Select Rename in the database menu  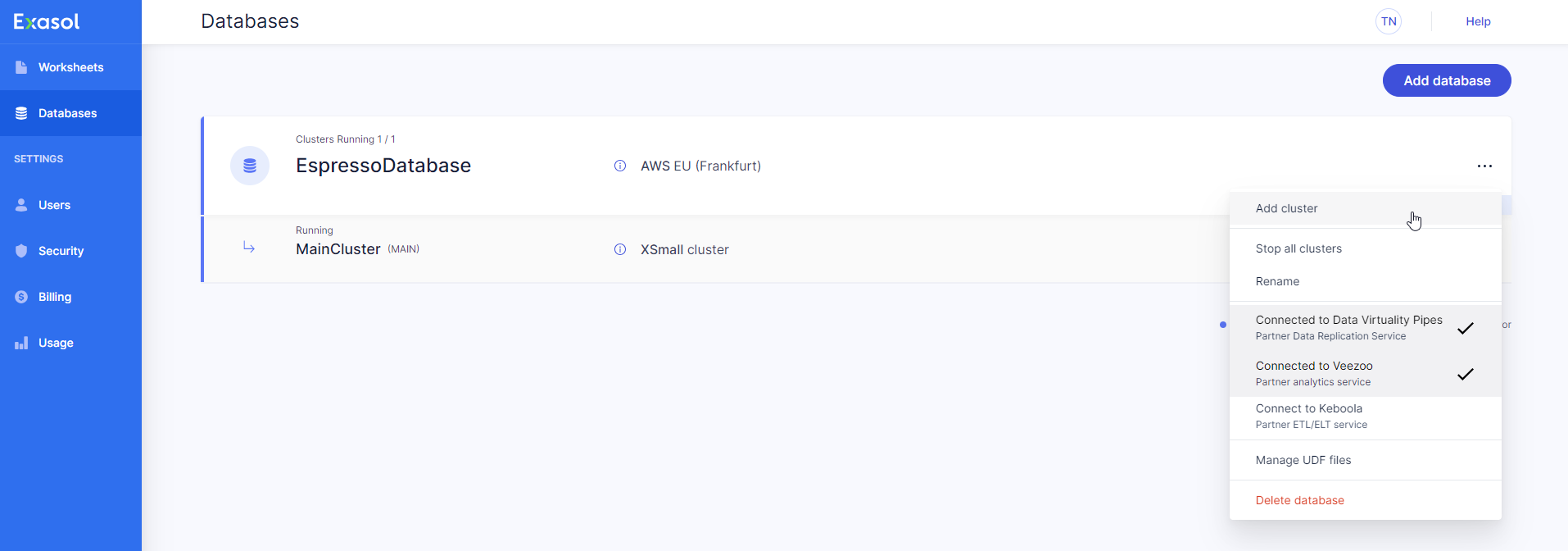[1277, 281]
